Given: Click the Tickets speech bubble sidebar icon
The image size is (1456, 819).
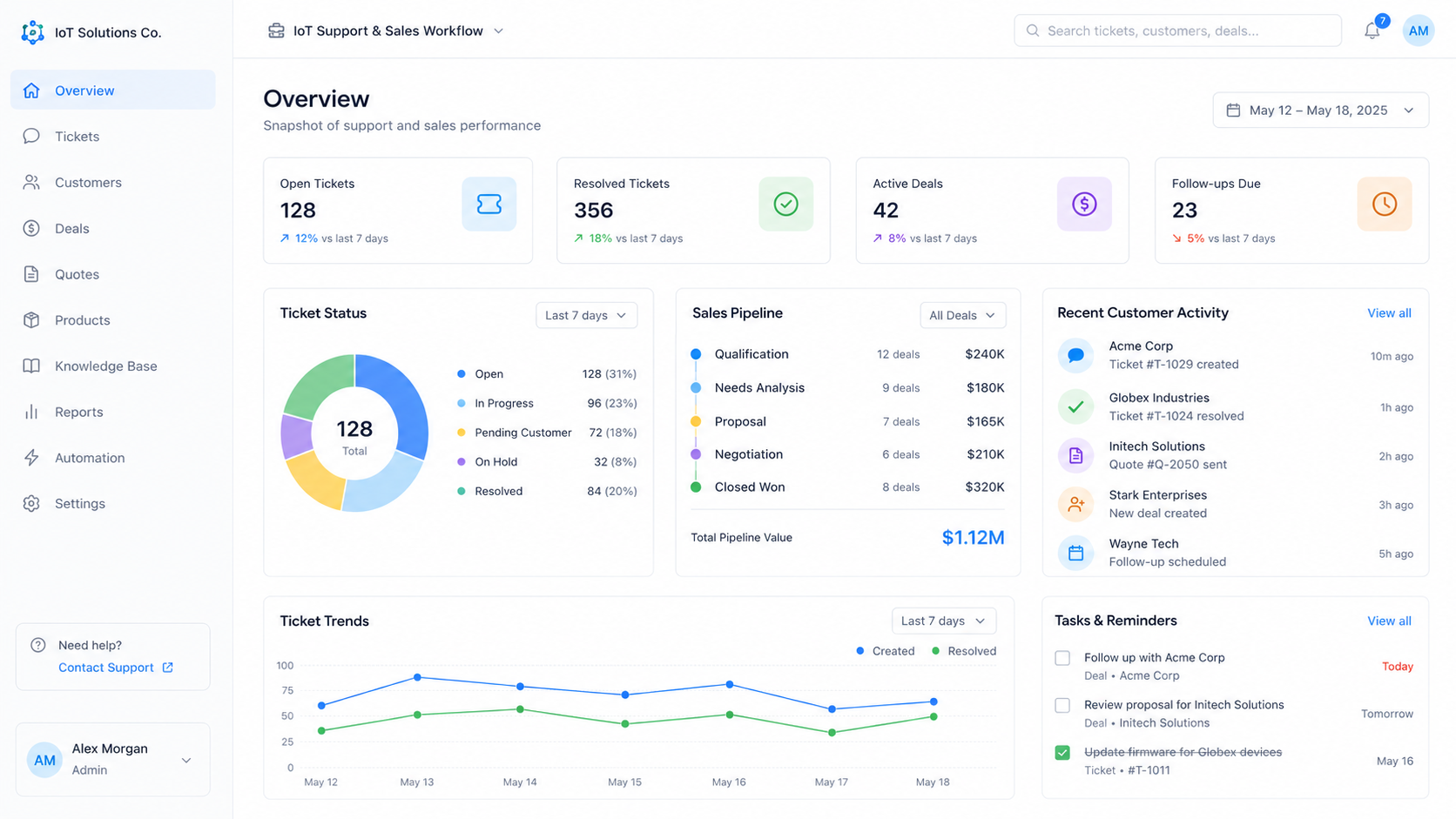Looking at the screenshot, I should [31, 136].
